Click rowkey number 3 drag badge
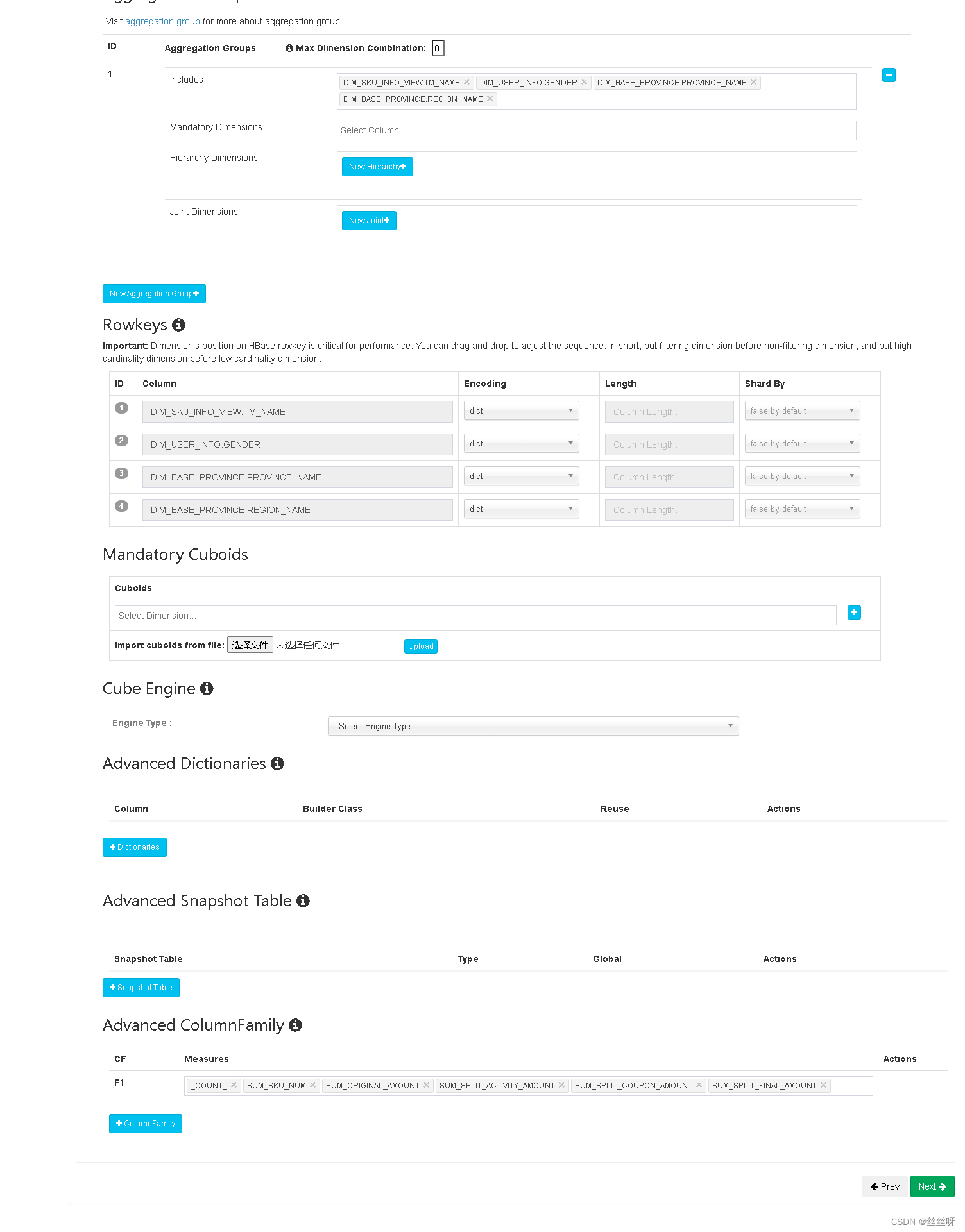This screenshot has width=965, height=1232. coord(121,473)
